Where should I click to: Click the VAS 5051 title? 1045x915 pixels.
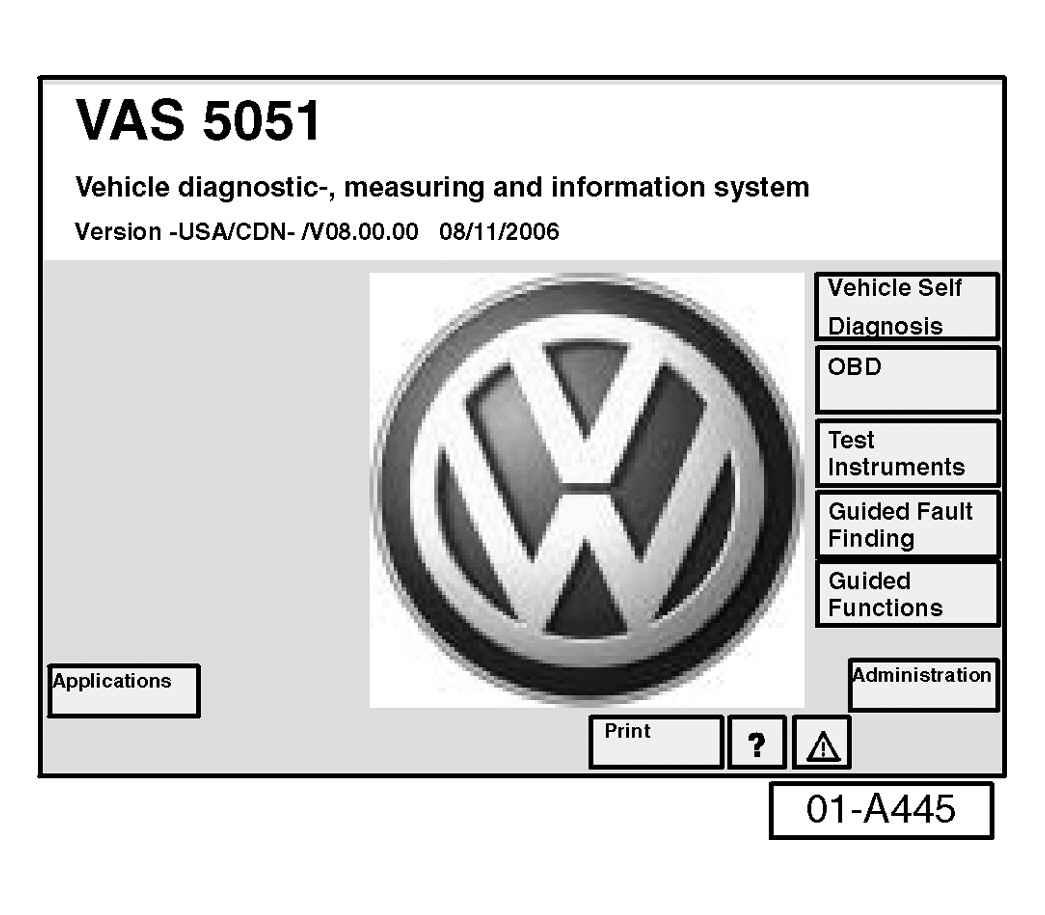(x=198, y=121)
